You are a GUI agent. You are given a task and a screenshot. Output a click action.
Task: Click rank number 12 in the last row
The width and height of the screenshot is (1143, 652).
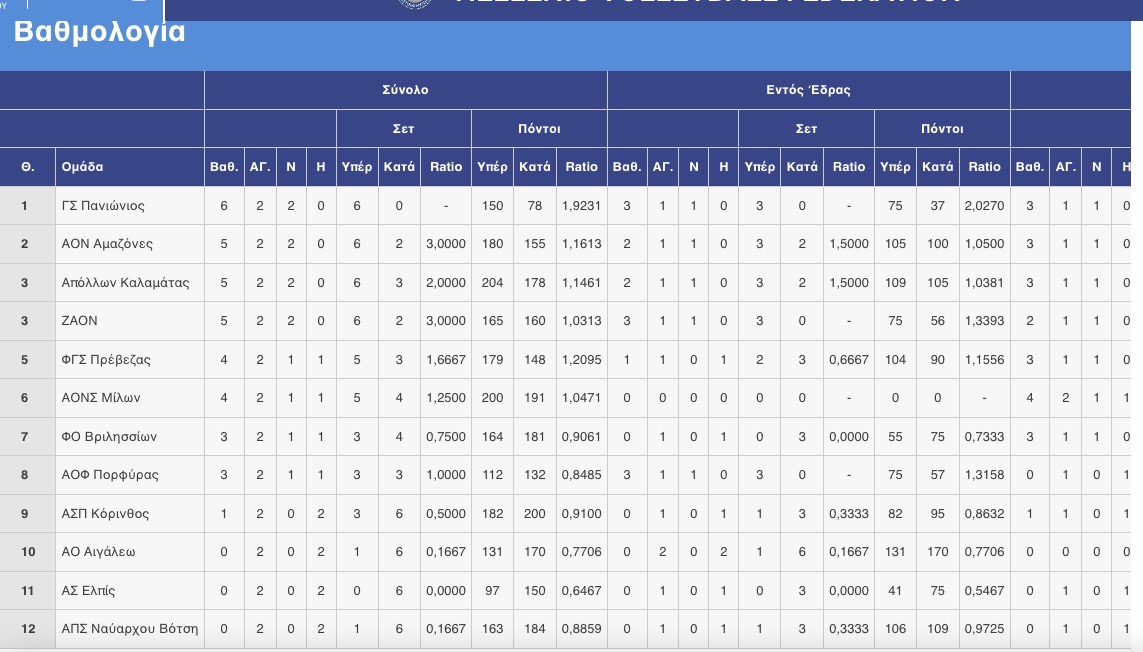(28, 628)
